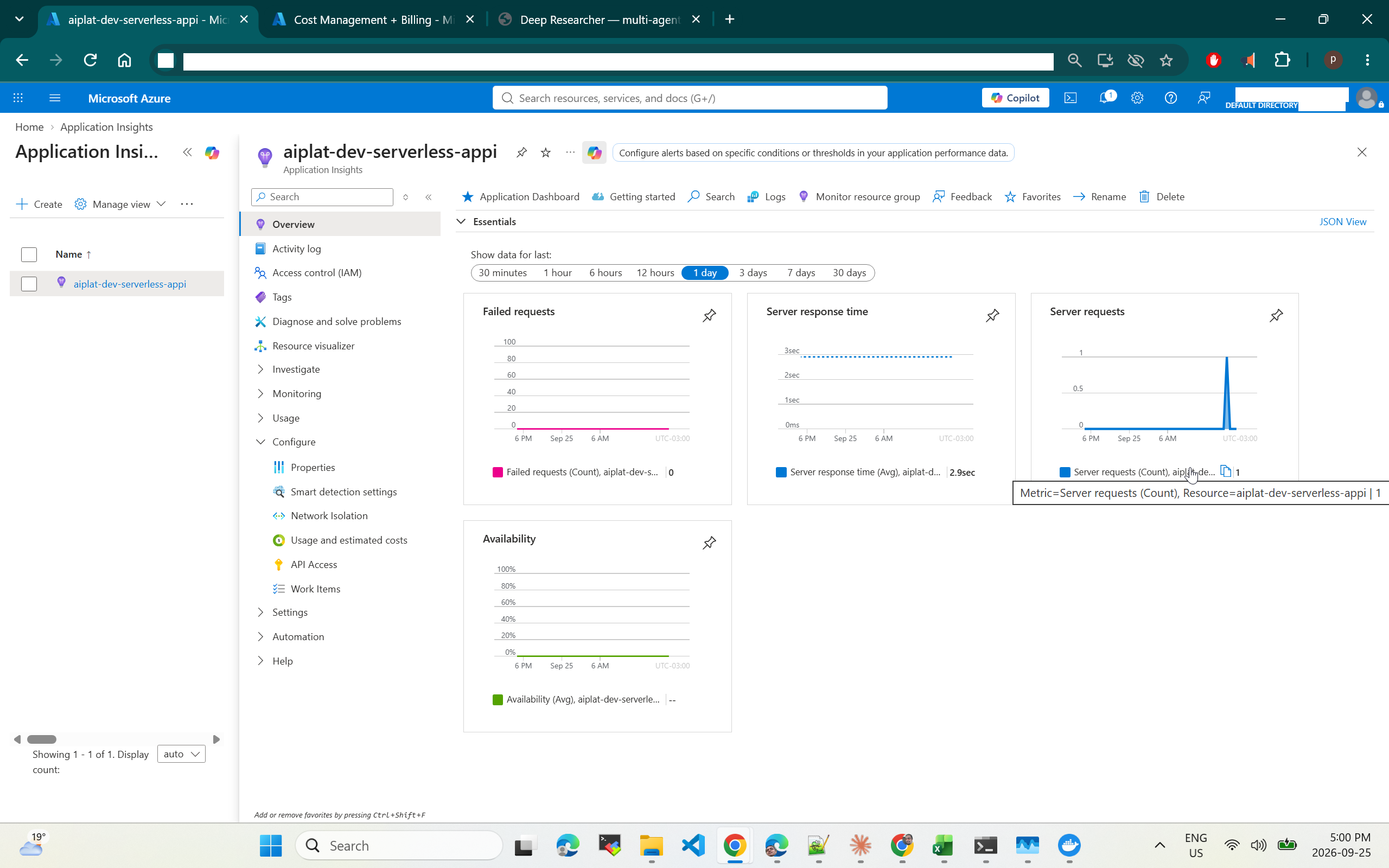The image size is (1389, 868).
Task: Open the help question mark icon
Action: point(1170,98)
